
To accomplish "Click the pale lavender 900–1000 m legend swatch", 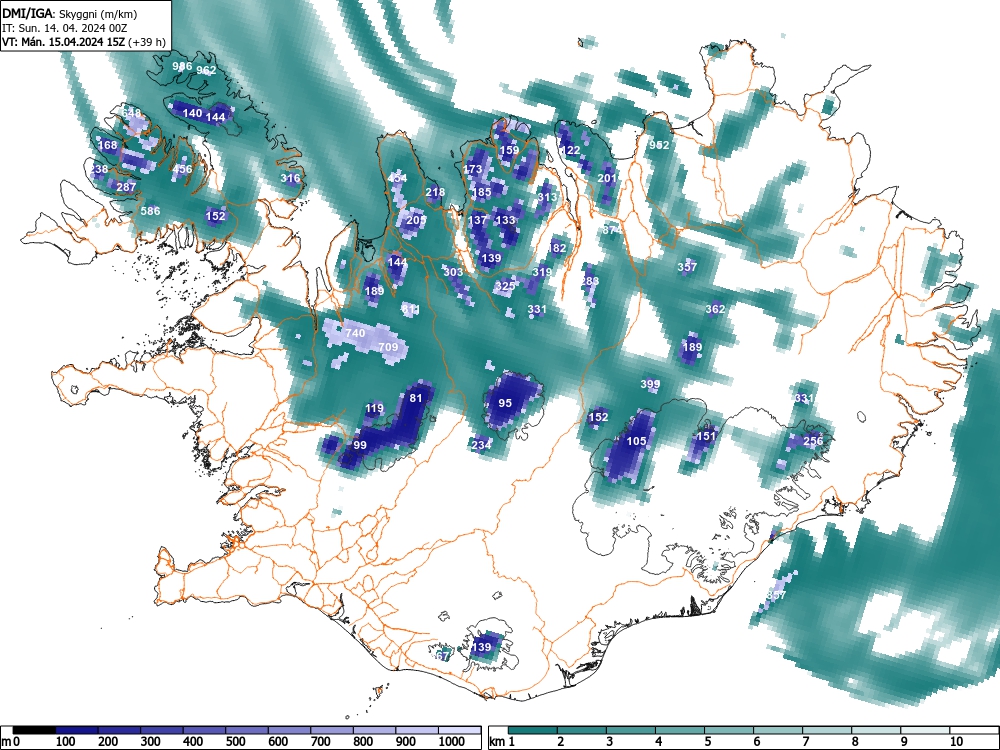I will (x=417, y=730).
